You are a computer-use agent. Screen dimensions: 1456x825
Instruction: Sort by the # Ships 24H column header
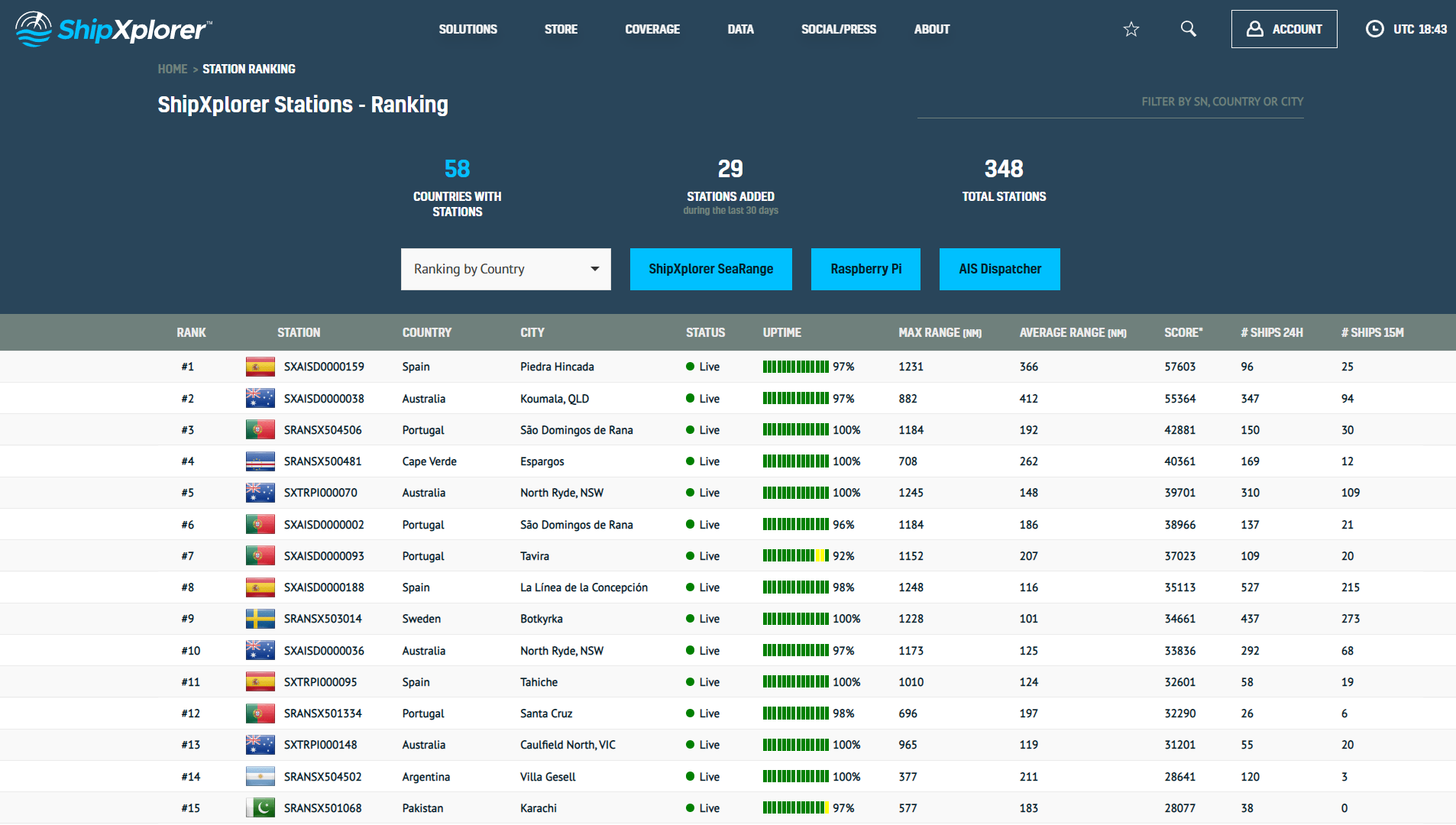tap(1272, 332)
